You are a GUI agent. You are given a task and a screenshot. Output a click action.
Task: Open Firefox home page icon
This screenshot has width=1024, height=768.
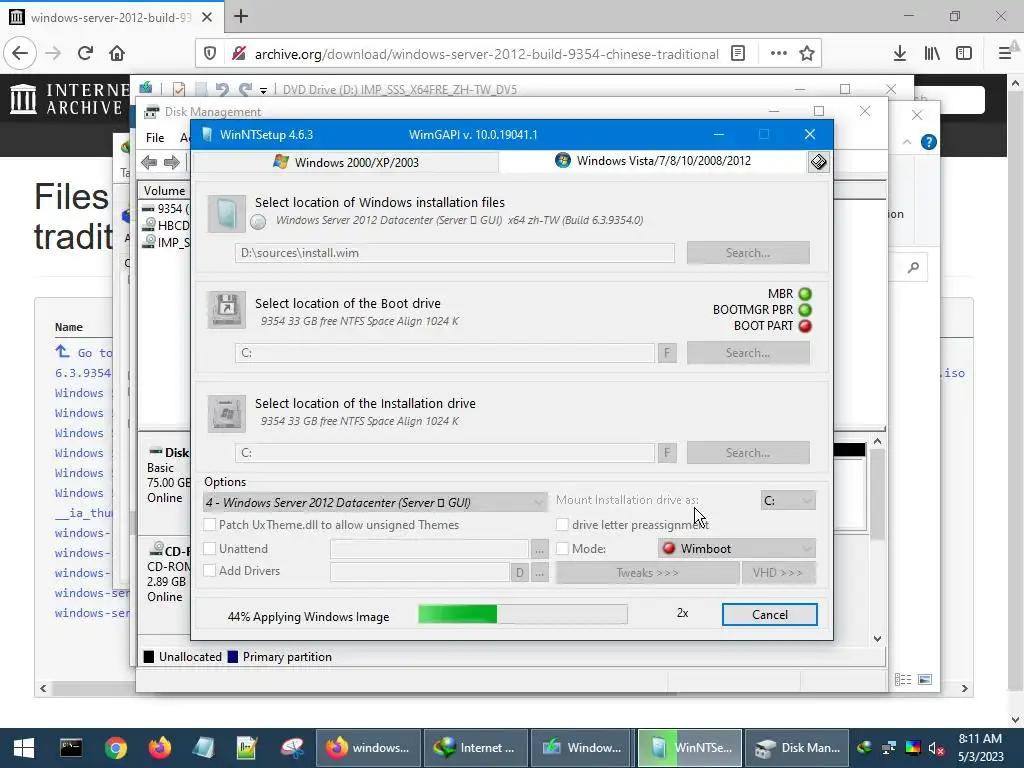point(117,53)
